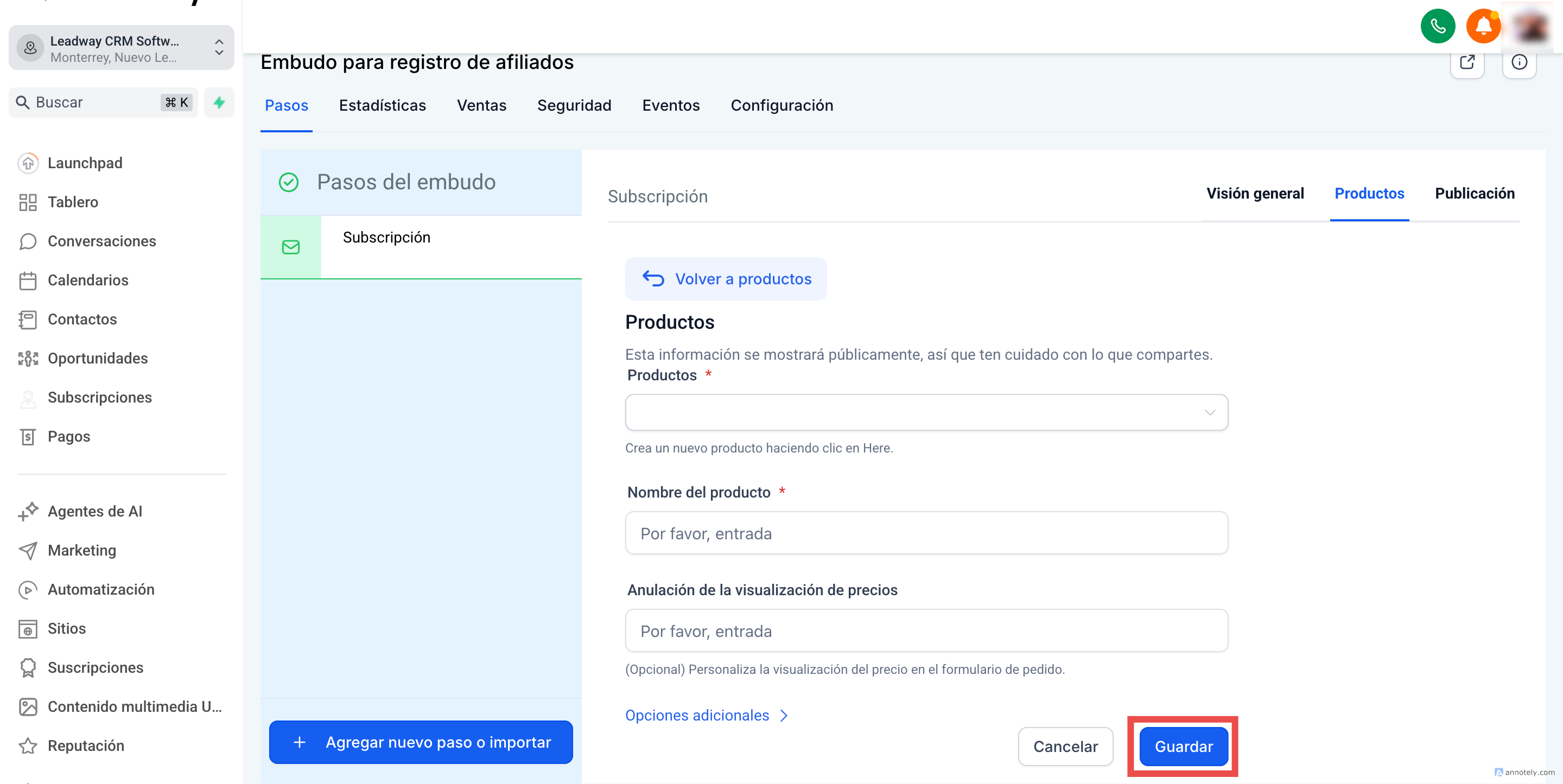The height and width of the screenshot is (784, 1563).
Task: Go to Oportunidades in the sidebar
Action: click(97, 358)
